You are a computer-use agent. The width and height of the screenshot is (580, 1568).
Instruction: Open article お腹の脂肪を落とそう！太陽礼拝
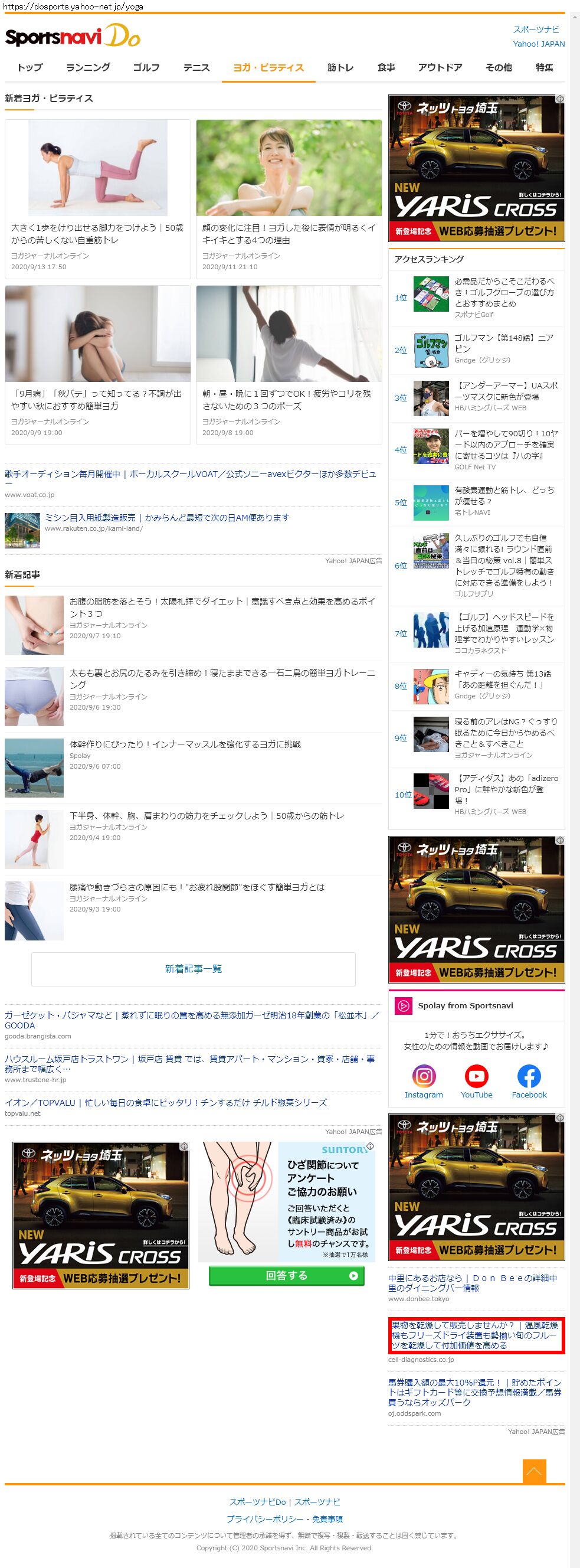tap(222, 607)
